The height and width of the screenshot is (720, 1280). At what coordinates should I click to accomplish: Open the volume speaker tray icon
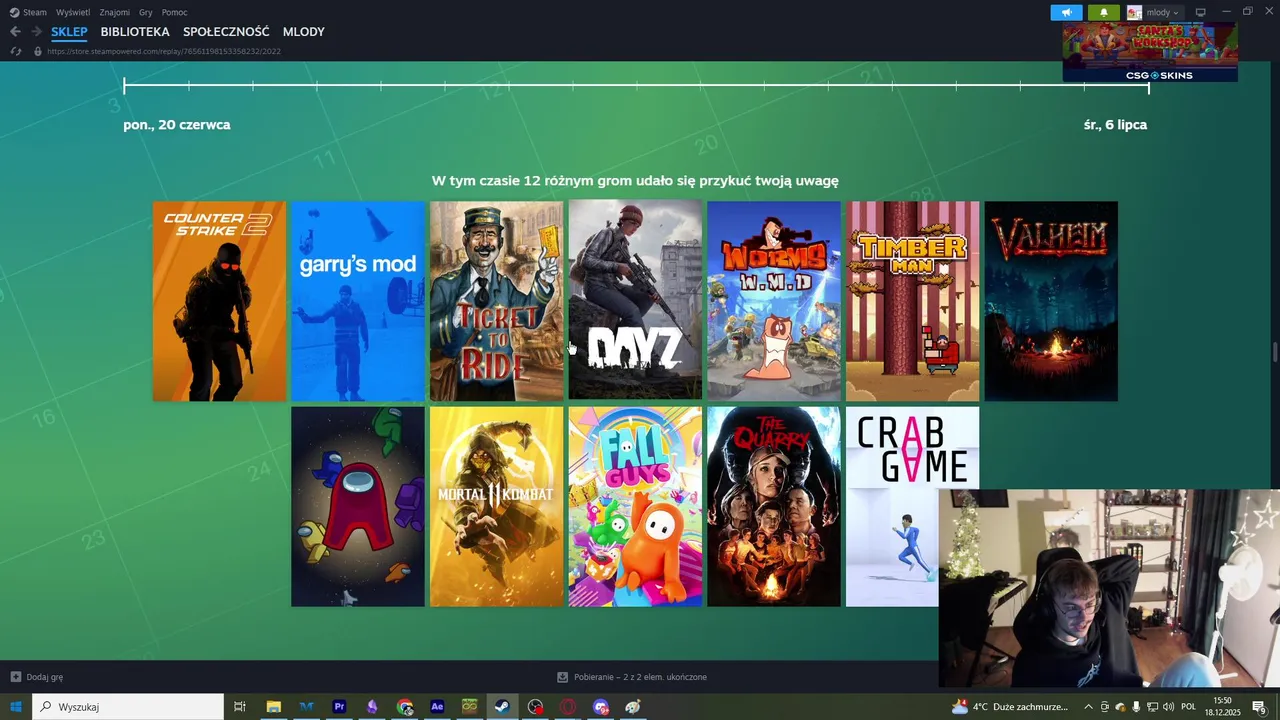tap(1167, 707)
